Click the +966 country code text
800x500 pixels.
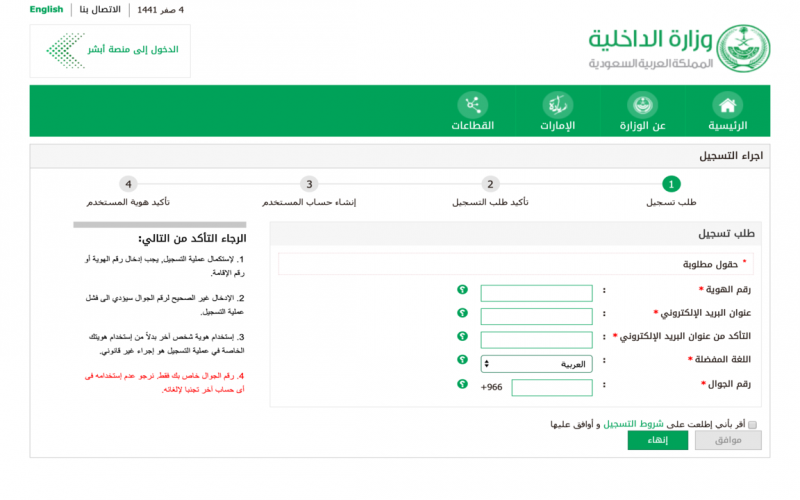click(x=491, y=387)
